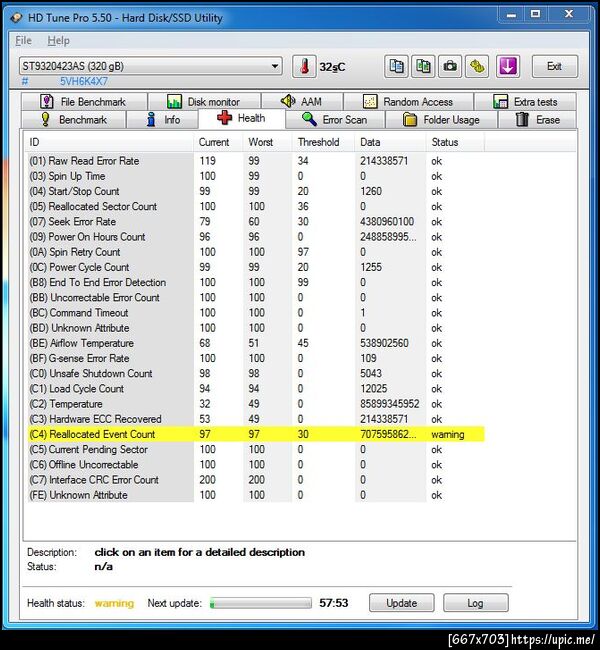
Task: Select the (0C) Power Cycle Count row
Action: click(256, 267)
